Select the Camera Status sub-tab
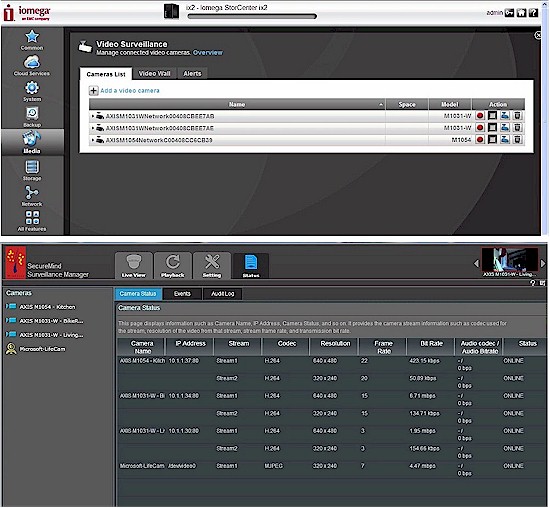Image resolution: width=550 pixels, height=508 pixels. coord(138,294)
